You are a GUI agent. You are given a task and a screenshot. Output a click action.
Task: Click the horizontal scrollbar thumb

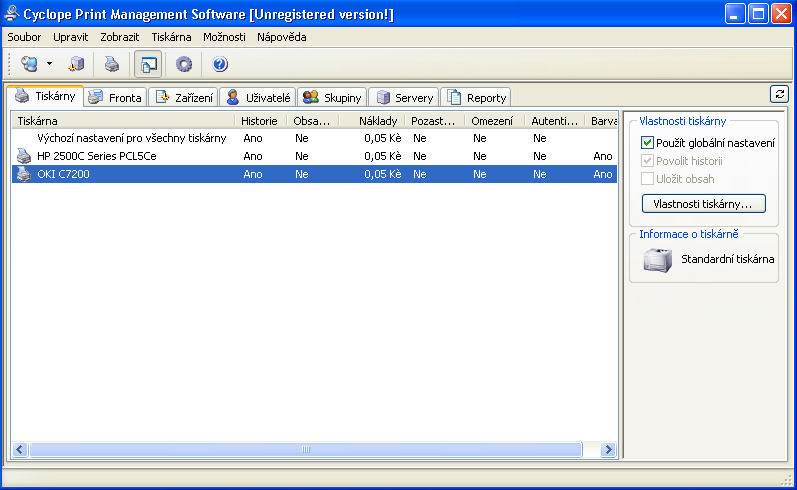click(x=306, y=449)
